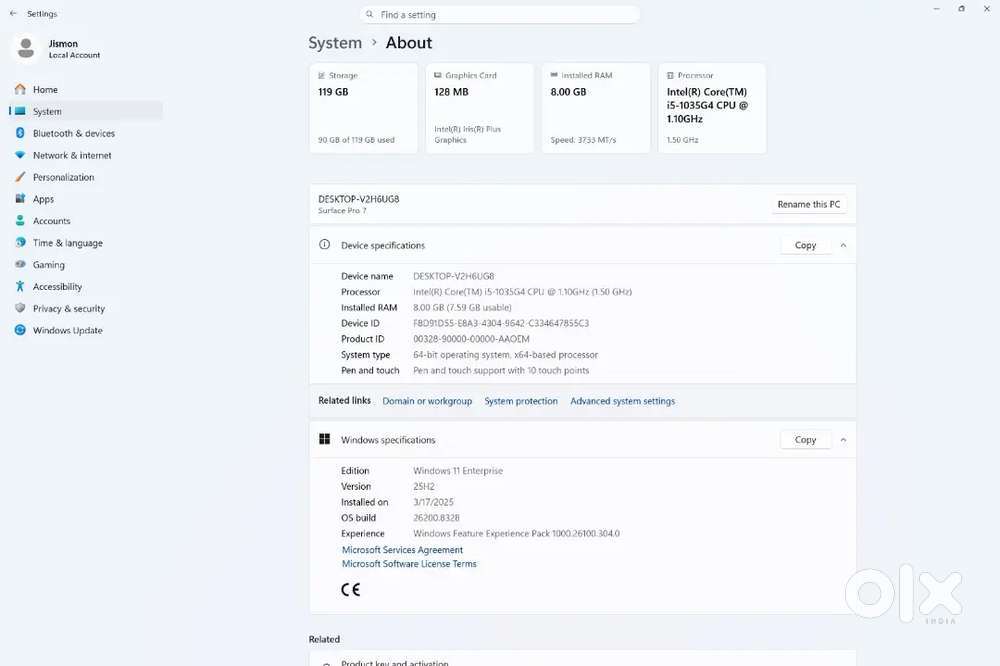Image resolution: width=1000 pixels, height=666 pixels.
Task: Open the Jismon account avatar
Action: pyautogui.click(x=26, y=48)
